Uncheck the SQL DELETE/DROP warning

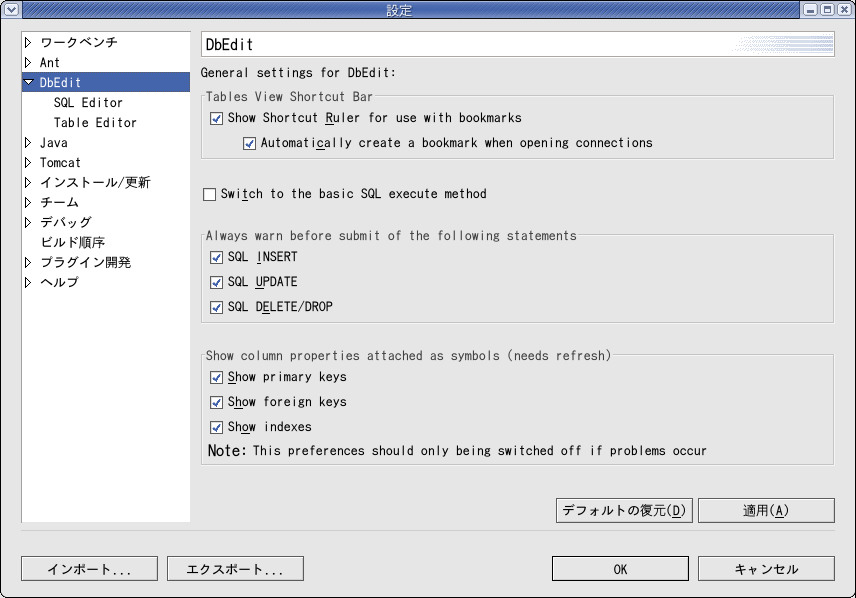(217, 307)
